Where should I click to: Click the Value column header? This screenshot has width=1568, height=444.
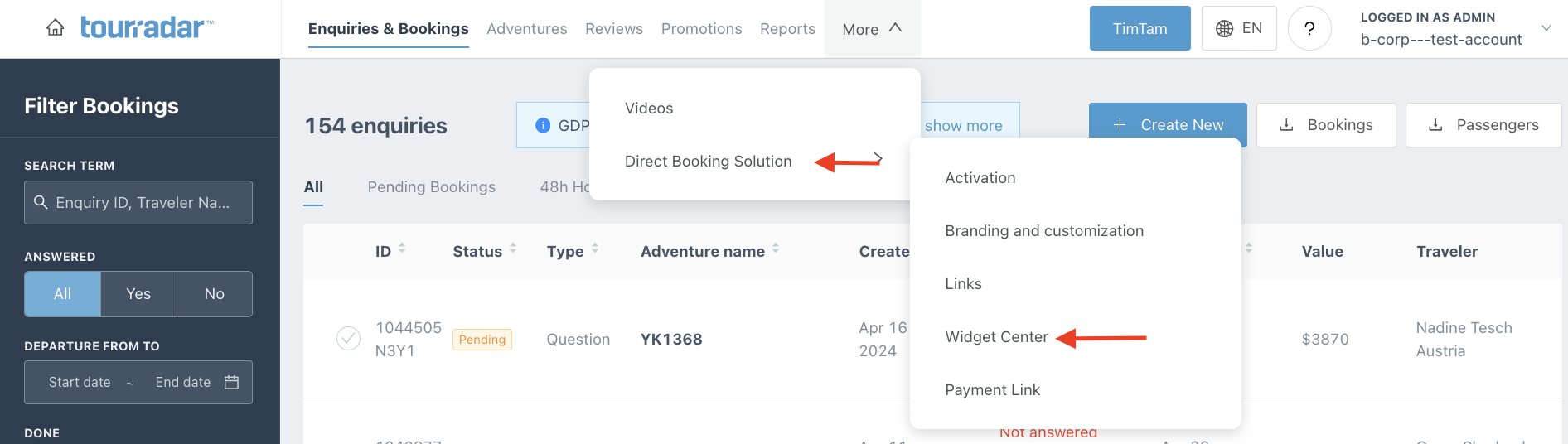pos(1323,252)
